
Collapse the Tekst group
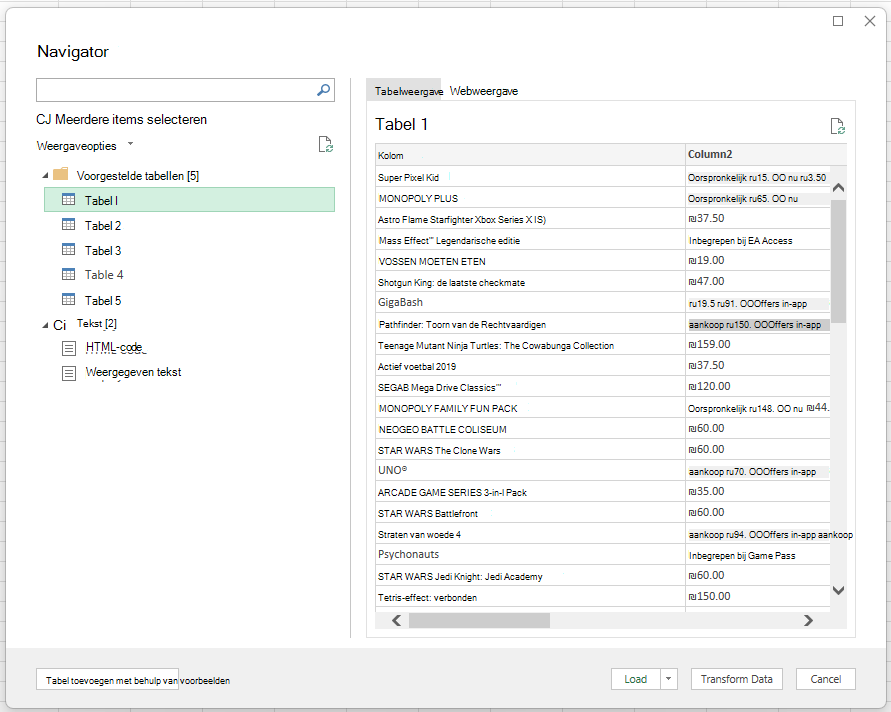coord(45,326)
